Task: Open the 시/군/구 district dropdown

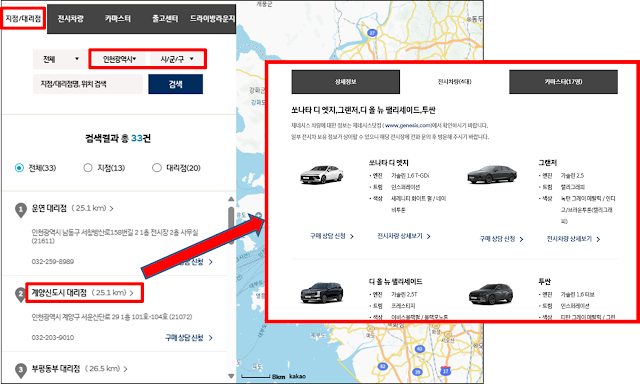Action: 177,59
